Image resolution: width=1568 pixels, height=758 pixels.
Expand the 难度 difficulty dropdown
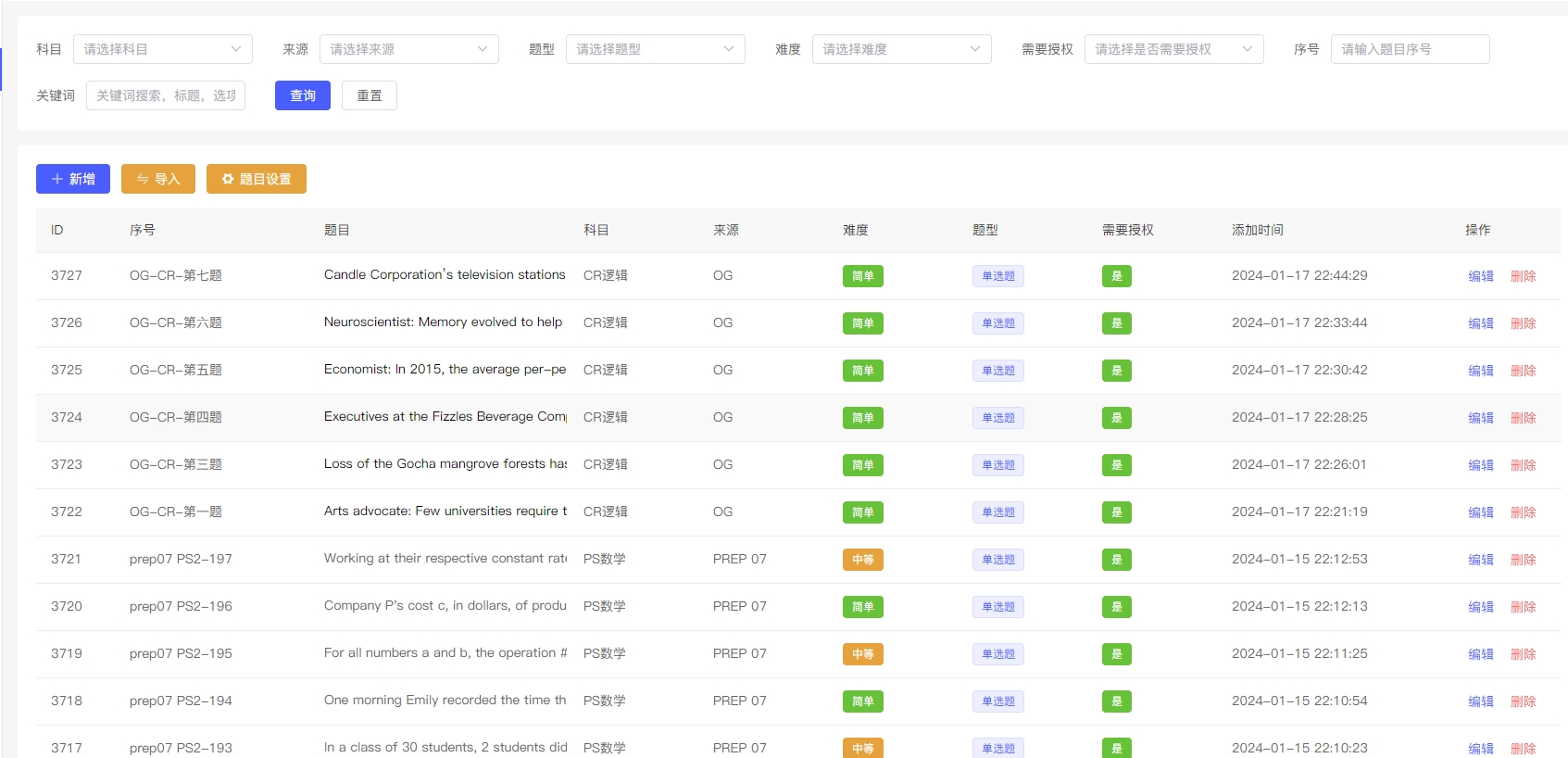[901, 49]
